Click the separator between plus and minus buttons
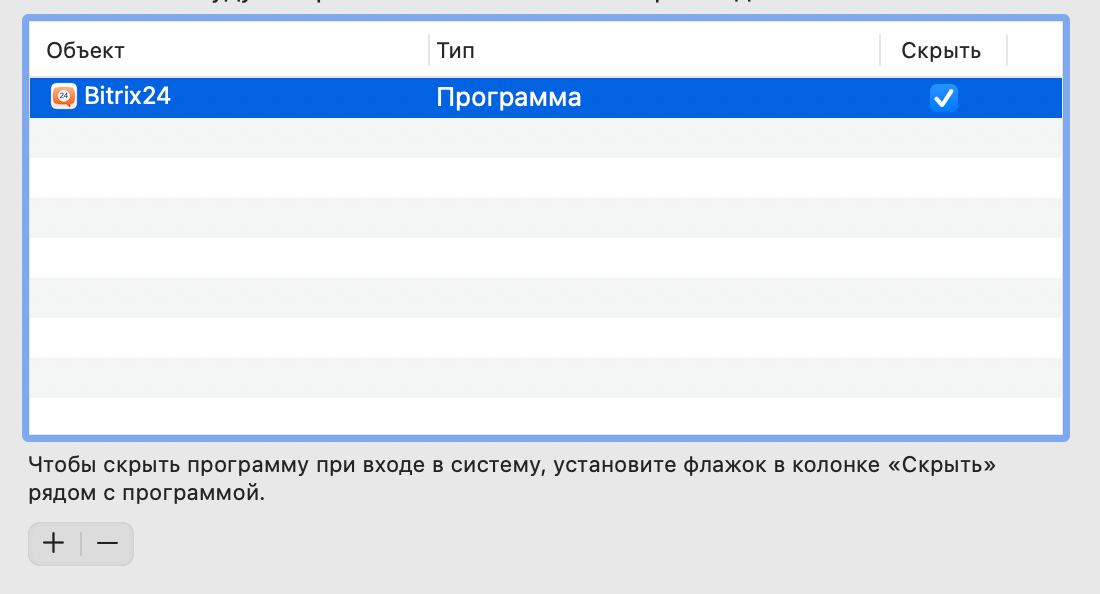Image resolution: width=1100 pixels, height=594 pixels. click(81, 543)
